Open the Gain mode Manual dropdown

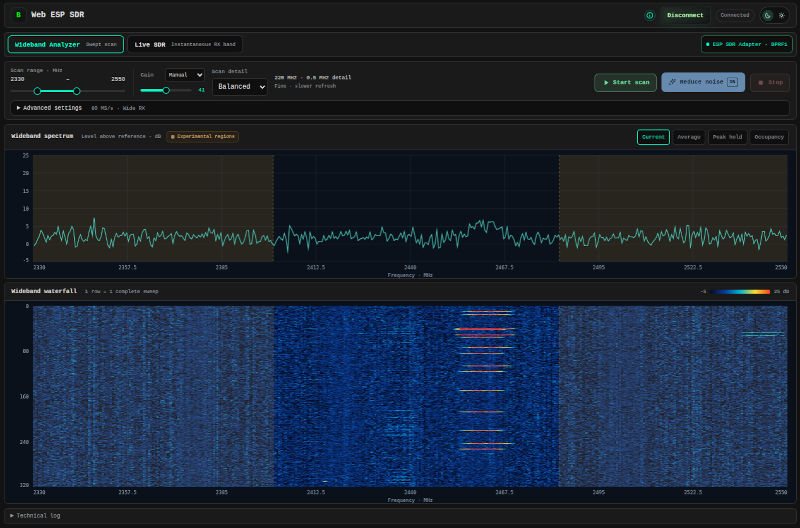click(x=185, y=75)
